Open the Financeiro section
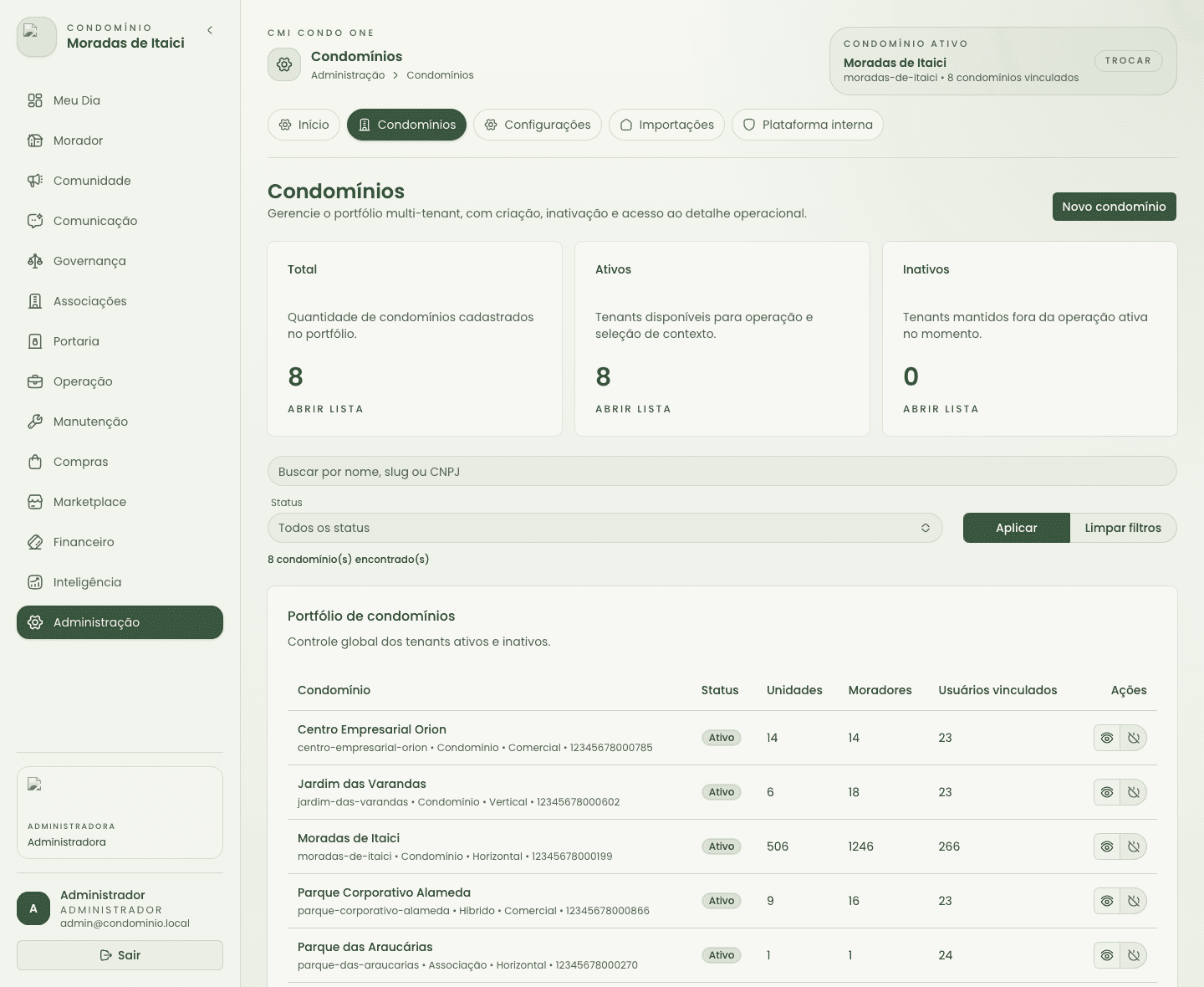1204x987 pixels. 120,542
